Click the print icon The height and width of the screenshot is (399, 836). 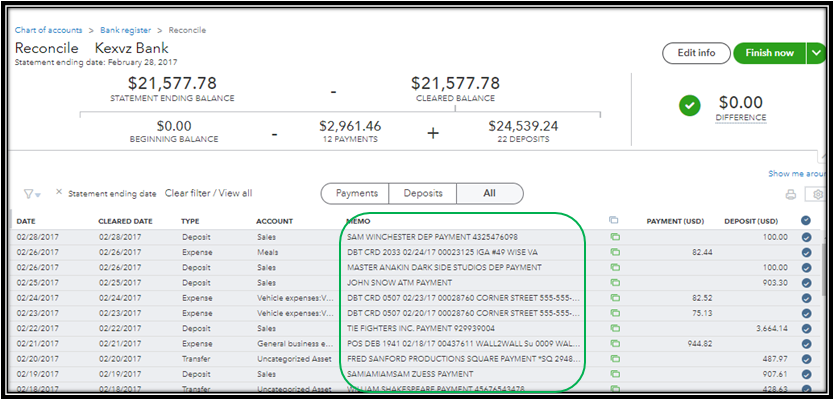click(x=791, y=195)
